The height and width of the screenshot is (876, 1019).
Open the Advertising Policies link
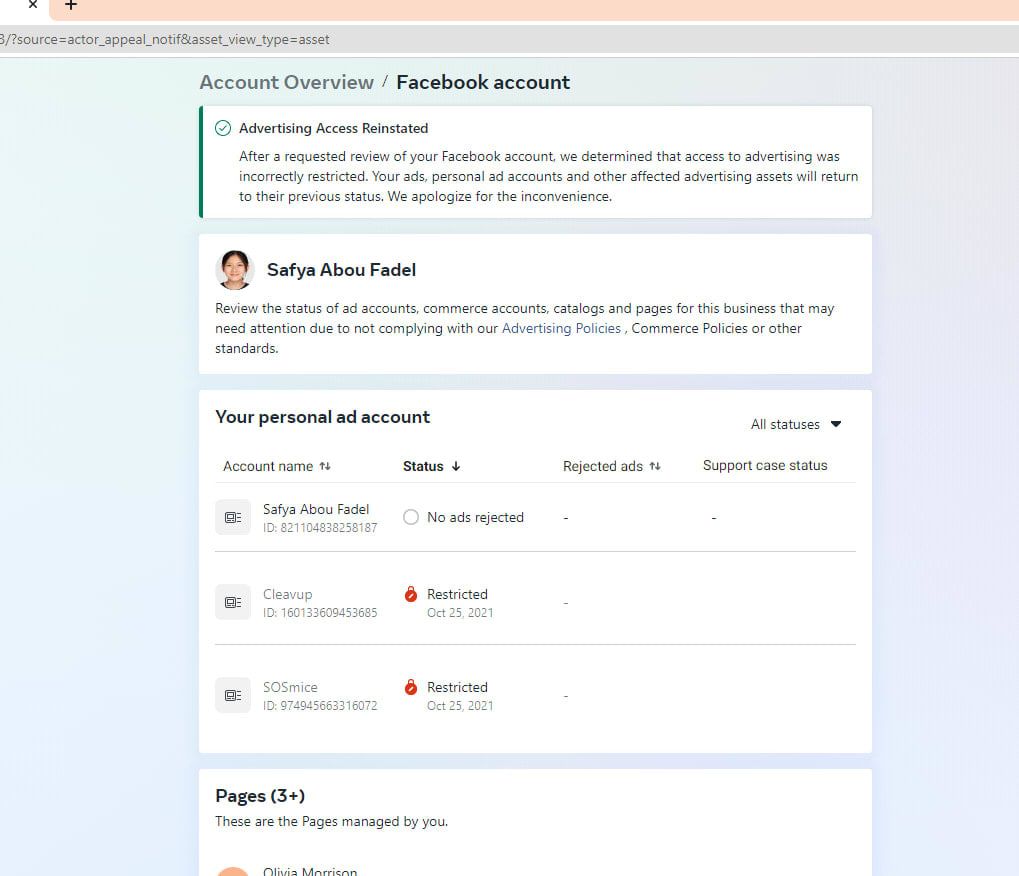[x=561, y=328]
